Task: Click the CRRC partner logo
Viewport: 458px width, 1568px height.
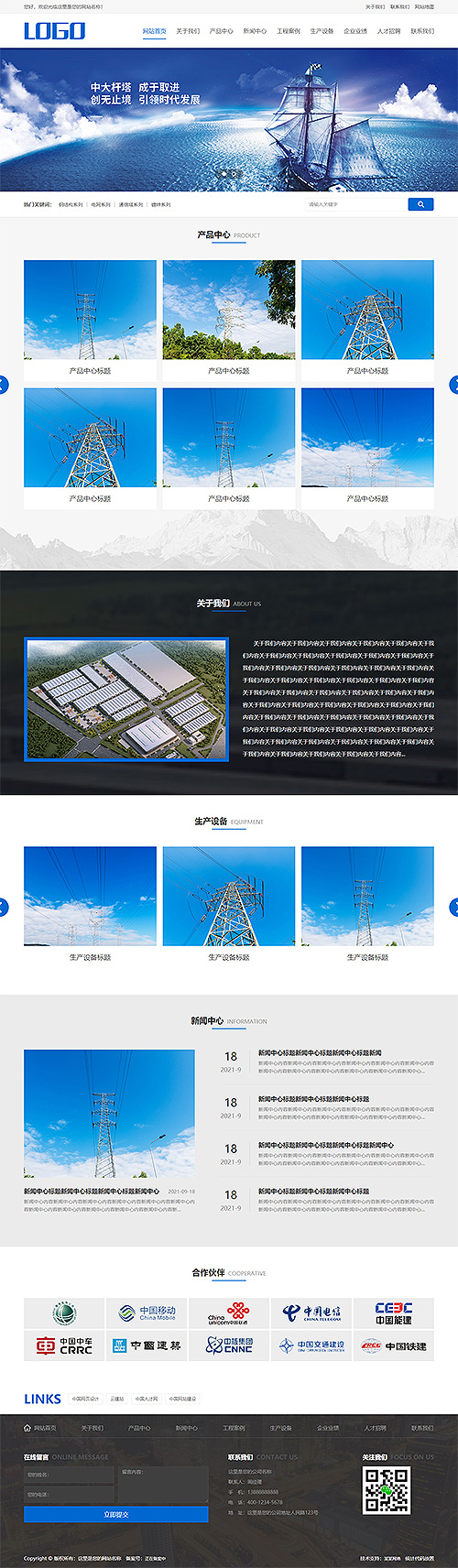Action: click(64, 1345)
